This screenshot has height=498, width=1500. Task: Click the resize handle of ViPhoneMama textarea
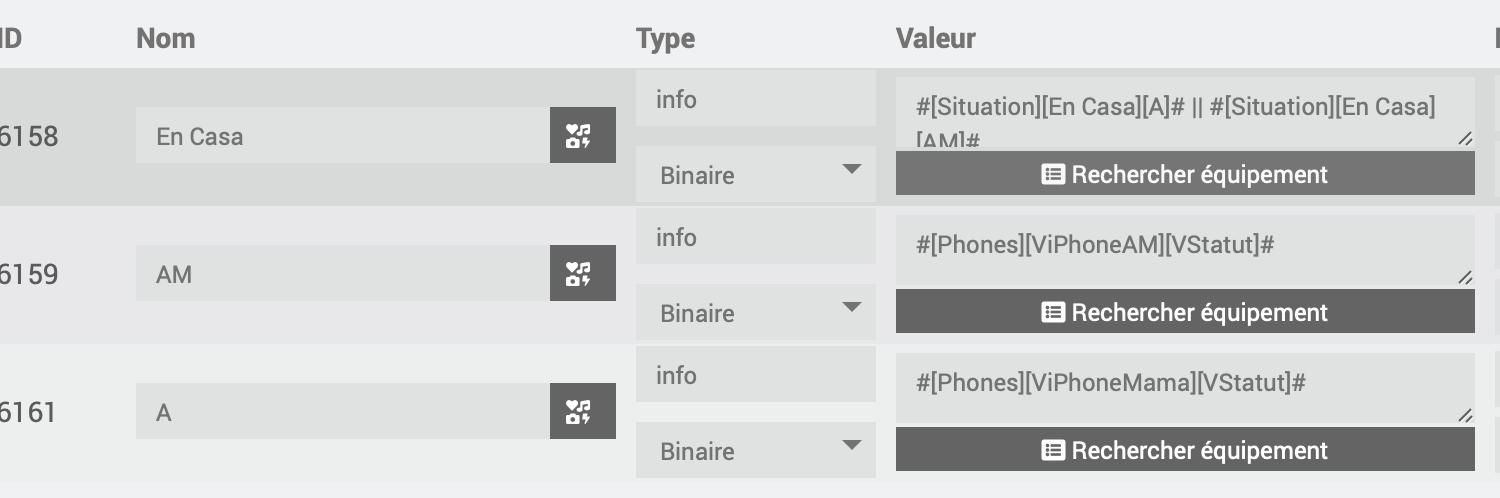click(x=1465, y=415)
